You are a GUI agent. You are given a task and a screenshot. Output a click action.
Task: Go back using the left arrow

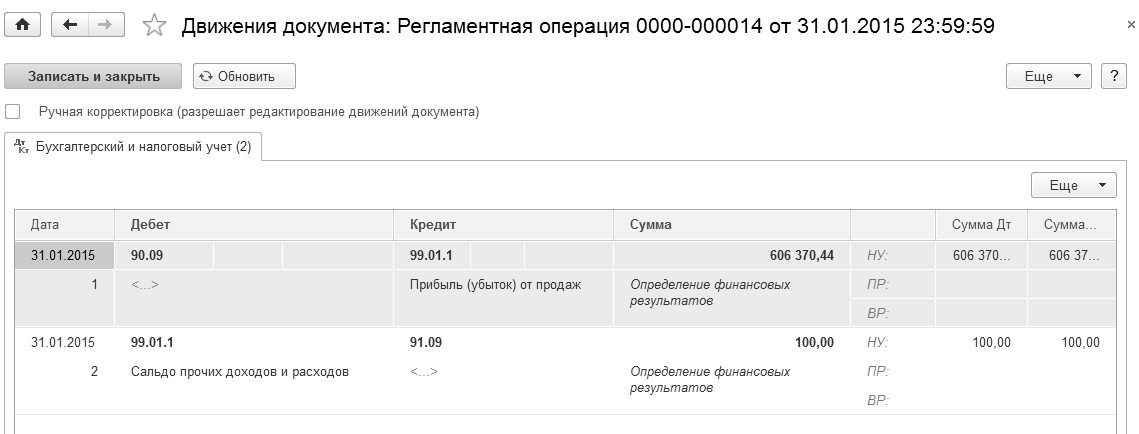69,26
